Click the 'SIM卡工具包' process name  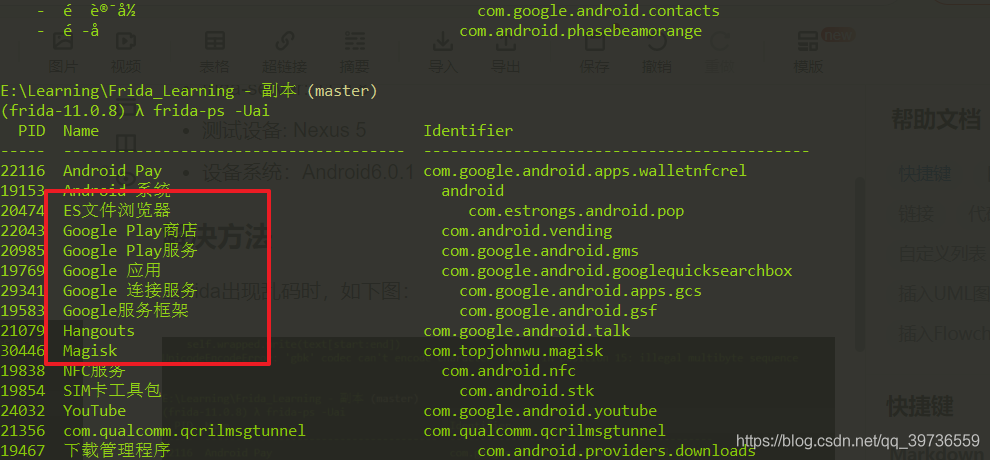click(112, 391)
